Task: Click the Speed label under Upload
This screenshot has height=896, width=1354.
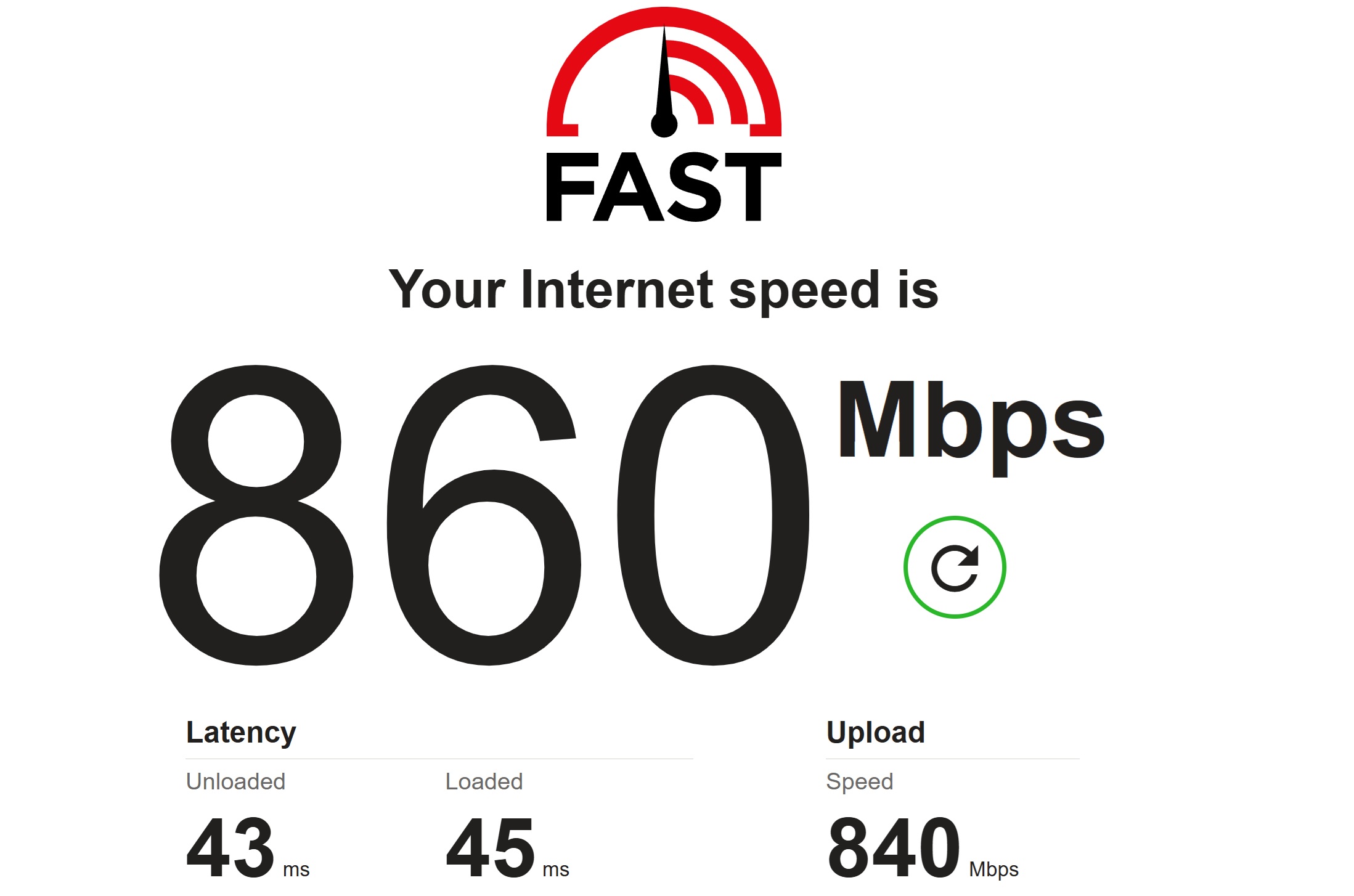Action: tap(860, 782)
